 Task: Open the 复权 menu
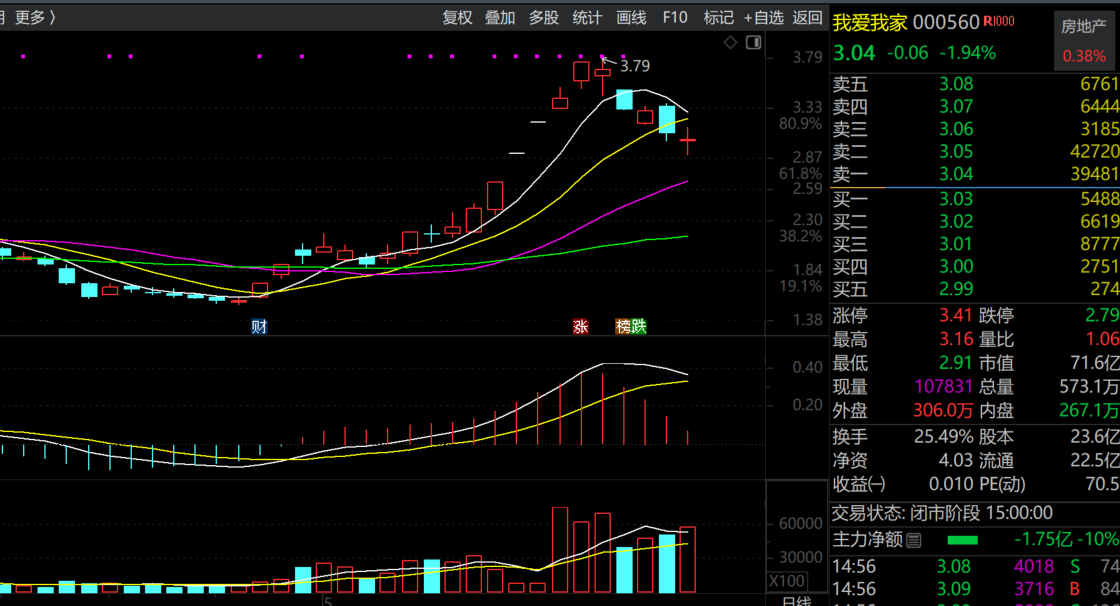[x=457, y=17]
